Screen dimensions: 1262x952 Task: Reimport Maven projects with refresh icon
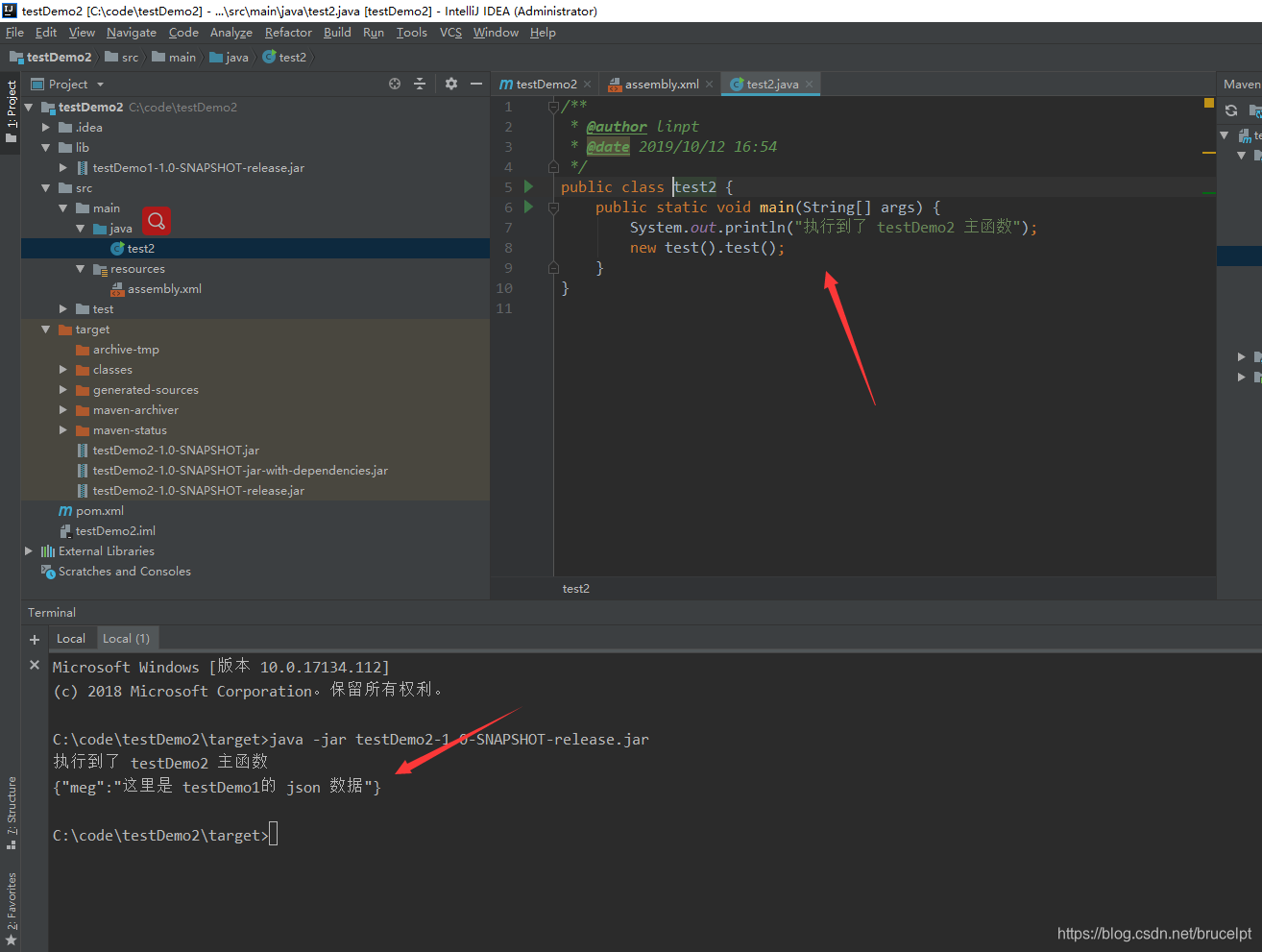click(x=1231, y=110)
